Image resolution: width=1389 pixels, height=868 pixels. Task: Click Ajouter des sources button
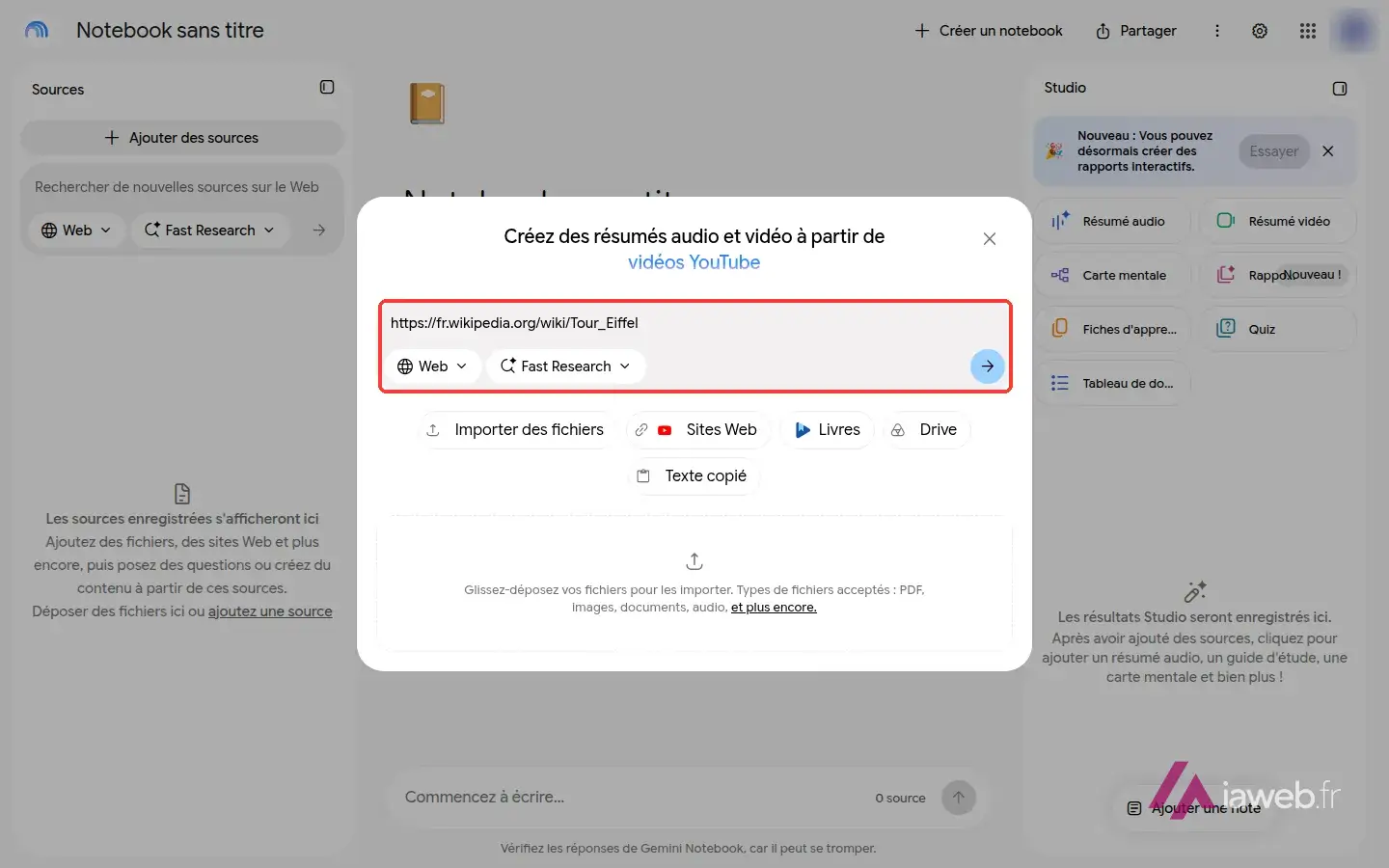pos(182,138)
